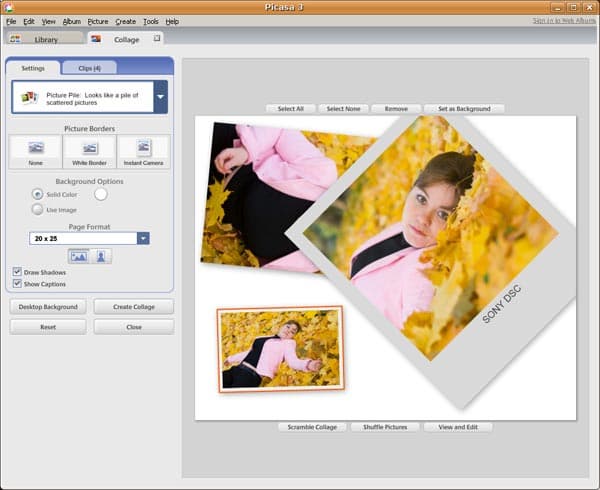Click the Set as Background button
The width and height of the screenshot is (600, 490).
point(464,109)
